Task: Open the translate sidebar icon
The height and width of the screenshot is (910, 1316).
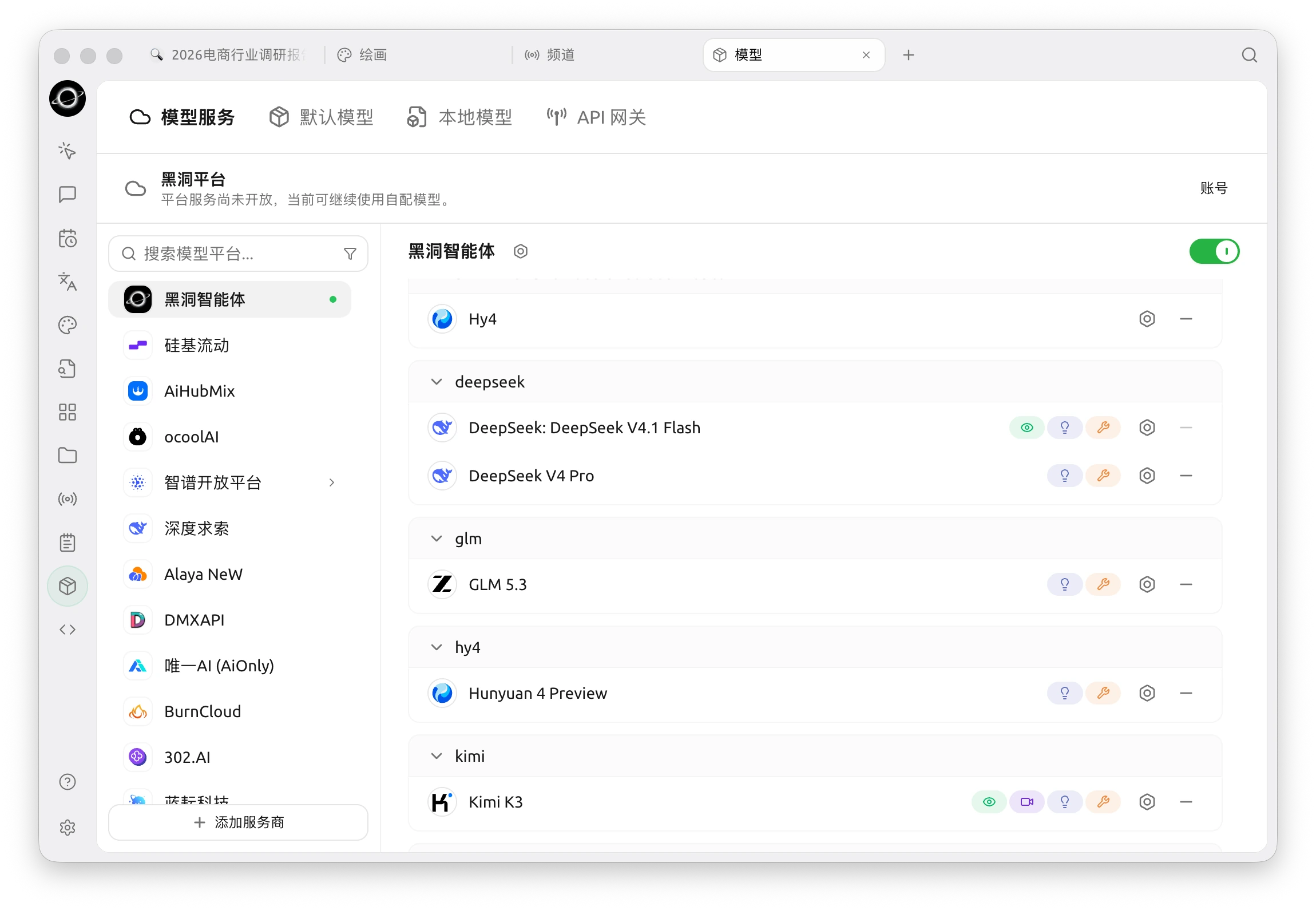Action: (68, 282)
